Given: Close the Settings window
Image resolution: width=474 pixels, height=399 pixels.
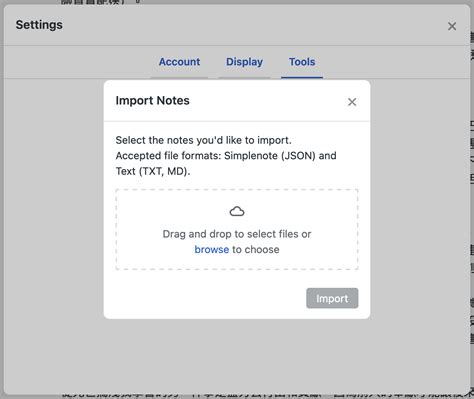Looking at the screenshot, I should [452, 26].
